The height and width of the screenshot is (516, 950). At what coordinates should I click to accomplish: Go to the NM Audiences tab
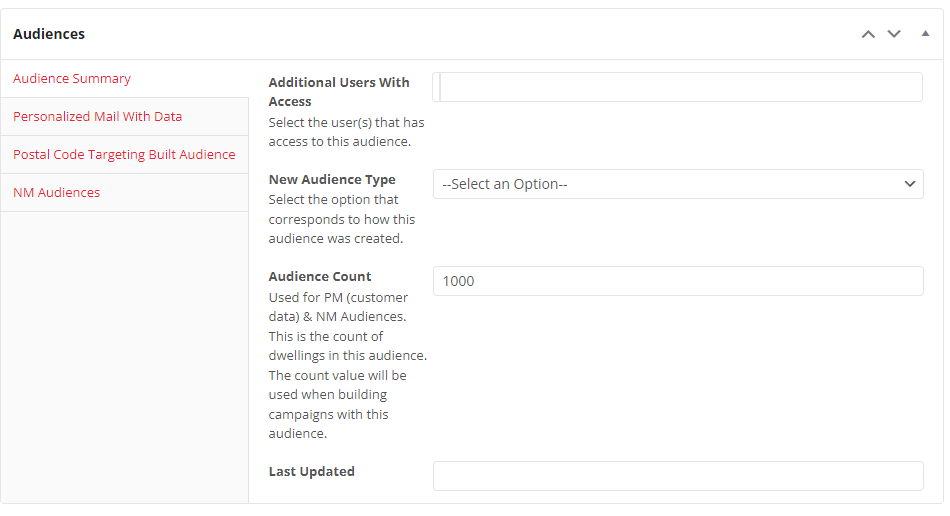tap(56, 193)
